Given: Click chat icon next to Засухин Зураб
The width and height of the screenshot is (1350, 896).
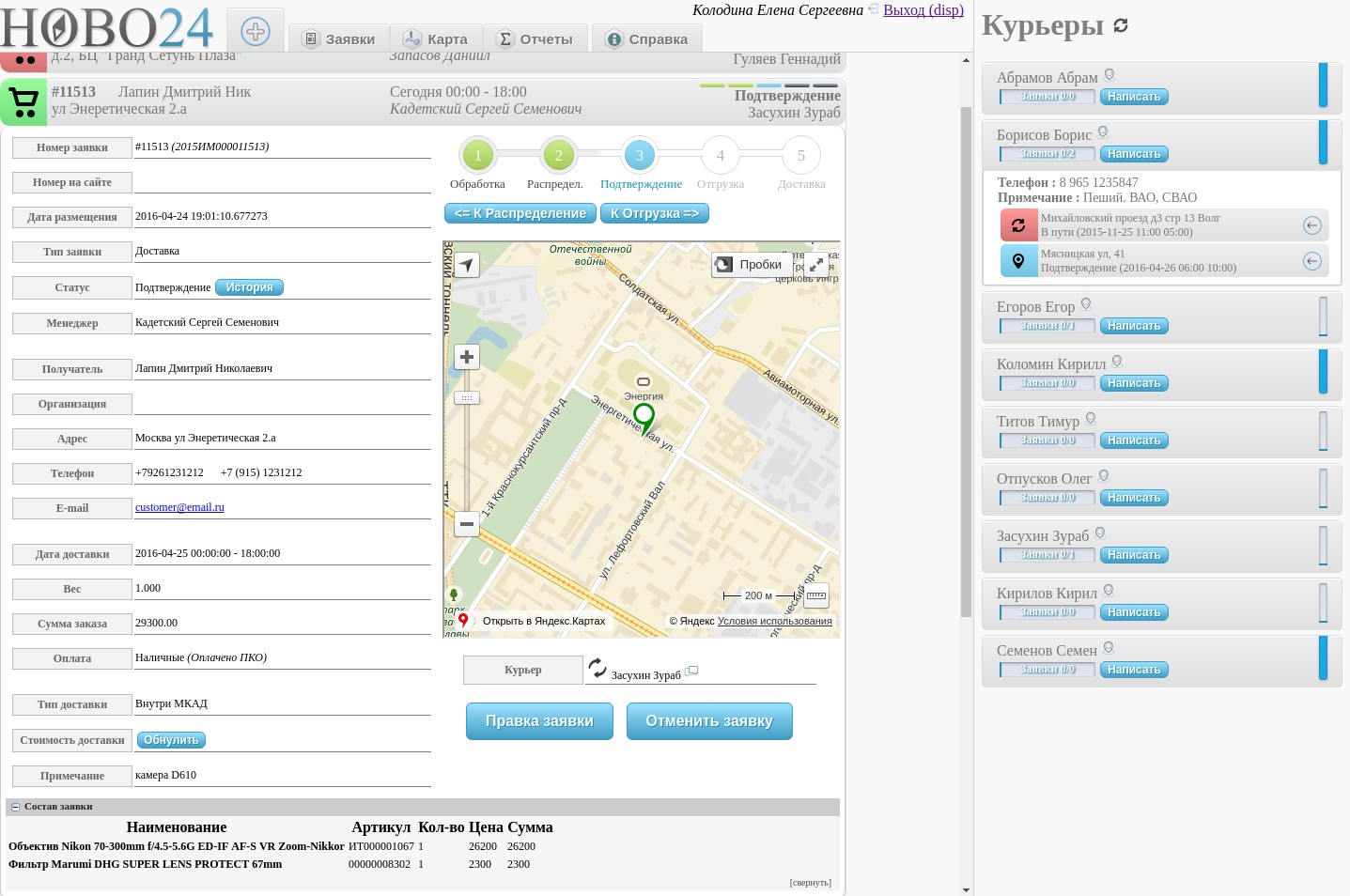Looking at the screenshot, I should point(691,671).
